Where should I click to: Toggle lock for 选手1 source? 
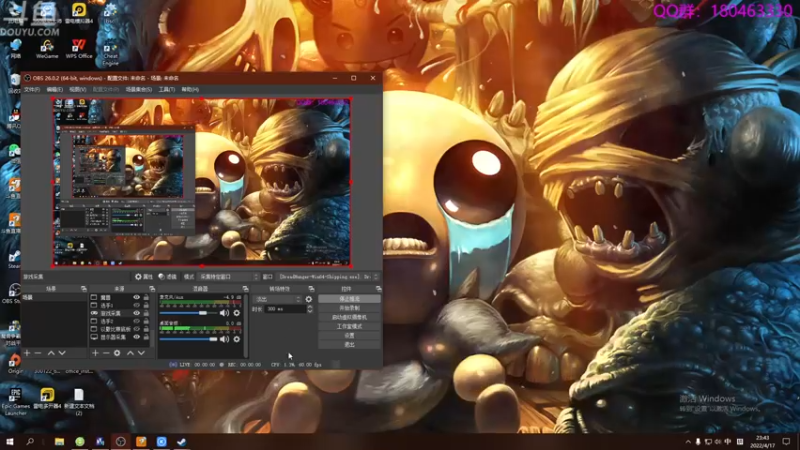146,305
